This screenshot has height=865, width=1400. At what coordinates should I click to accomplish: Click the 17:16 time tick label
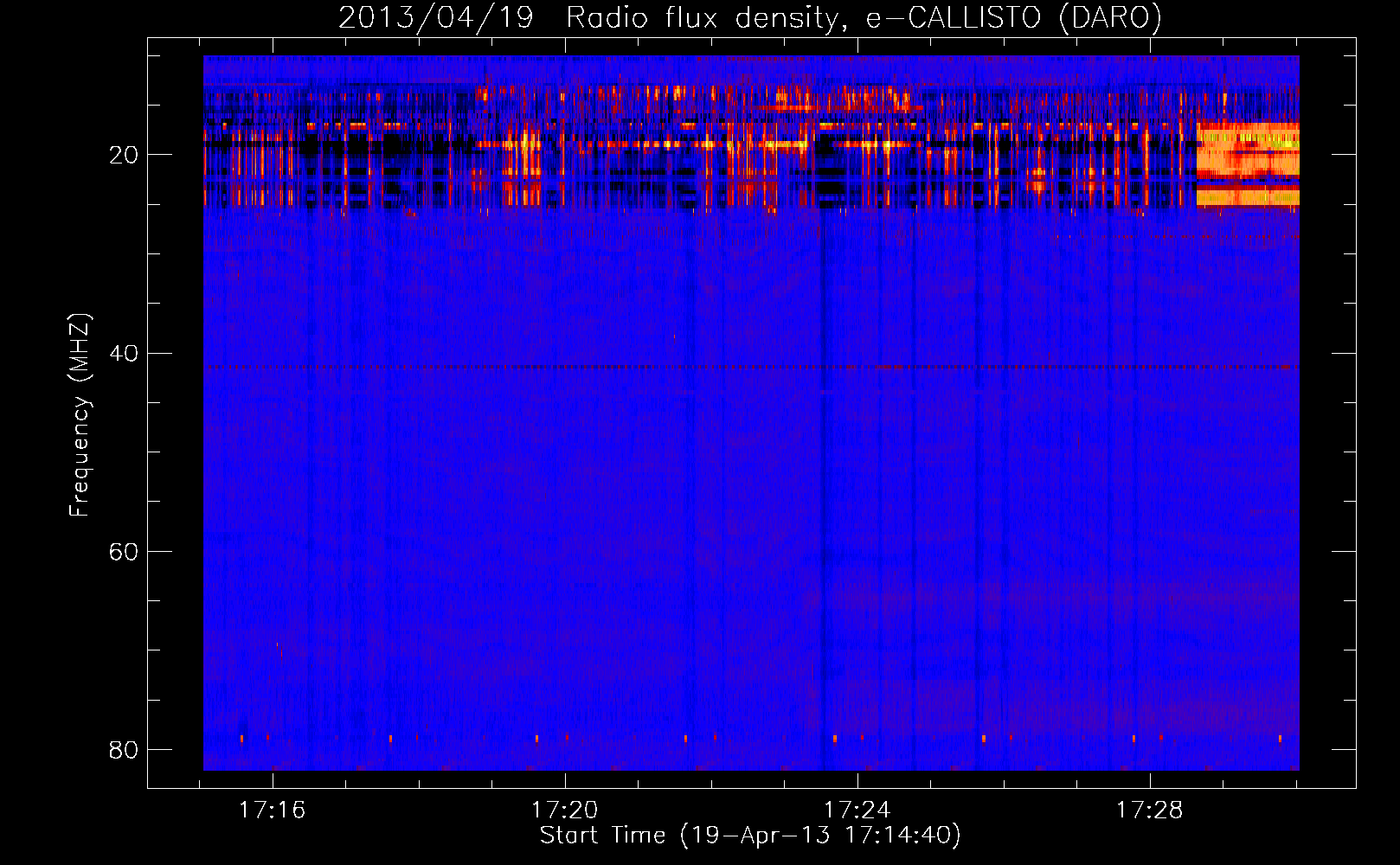[x=273, y=811]
